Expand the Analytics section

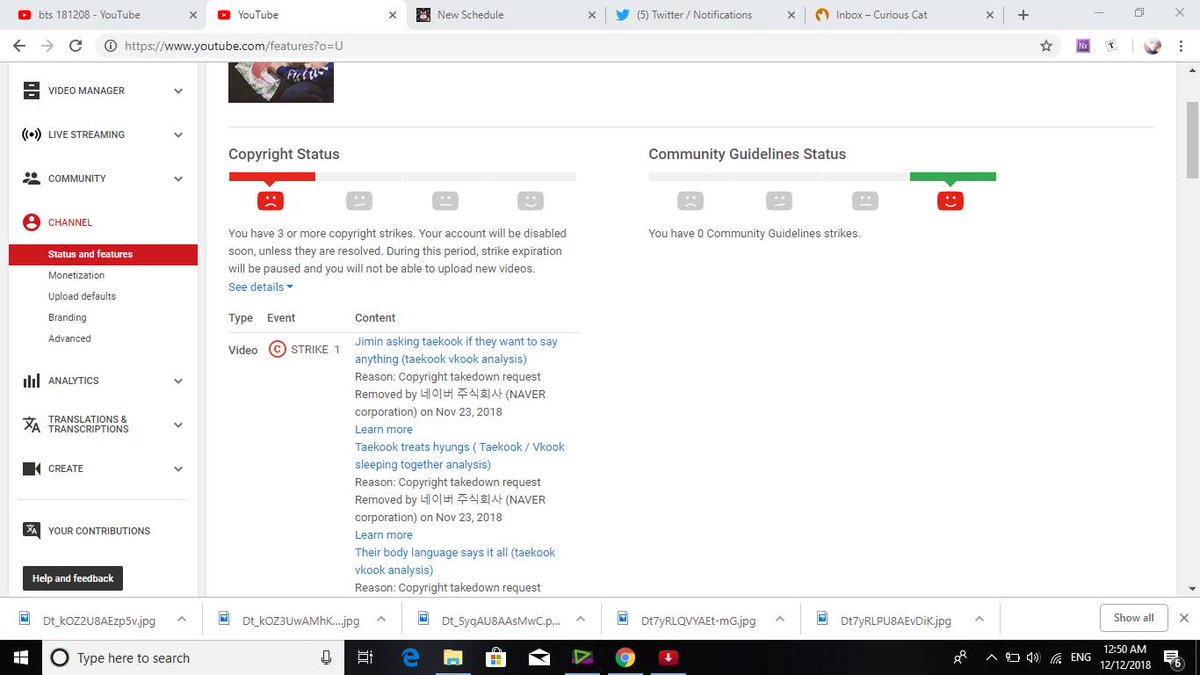(178, 381)
